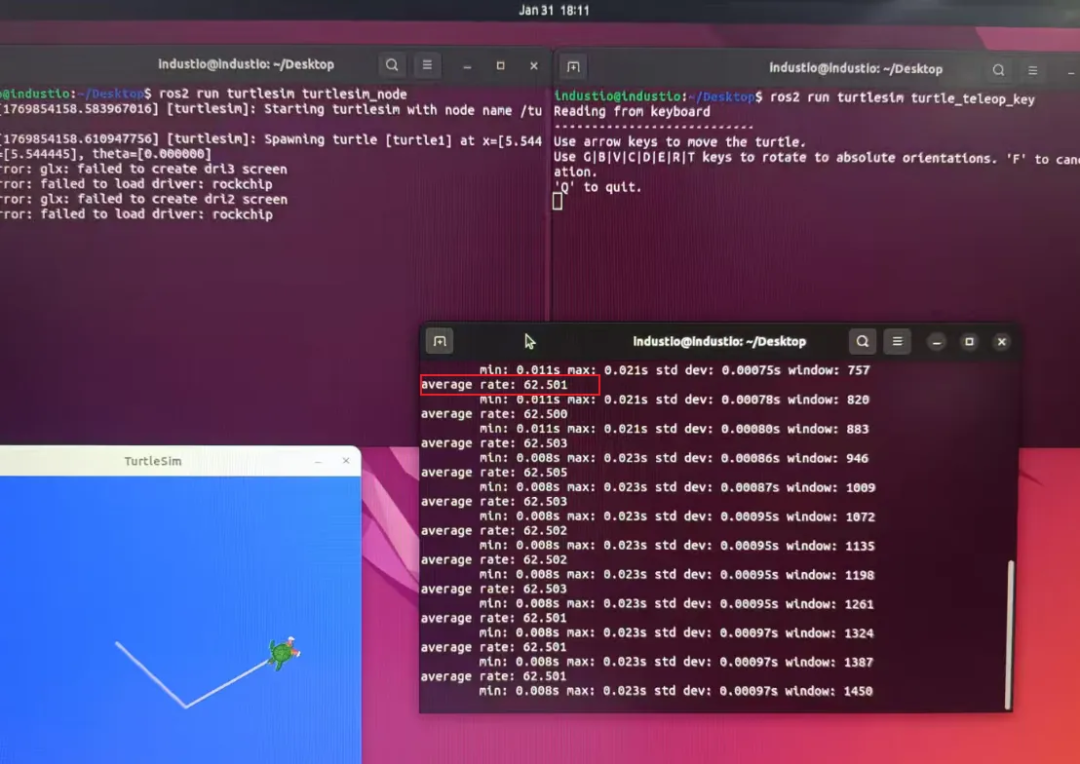Click the turtle in the TurtleSim canvas
The width and height of the screenshot is (1080, 764).
pyautogui.click(x=284, y=652)
